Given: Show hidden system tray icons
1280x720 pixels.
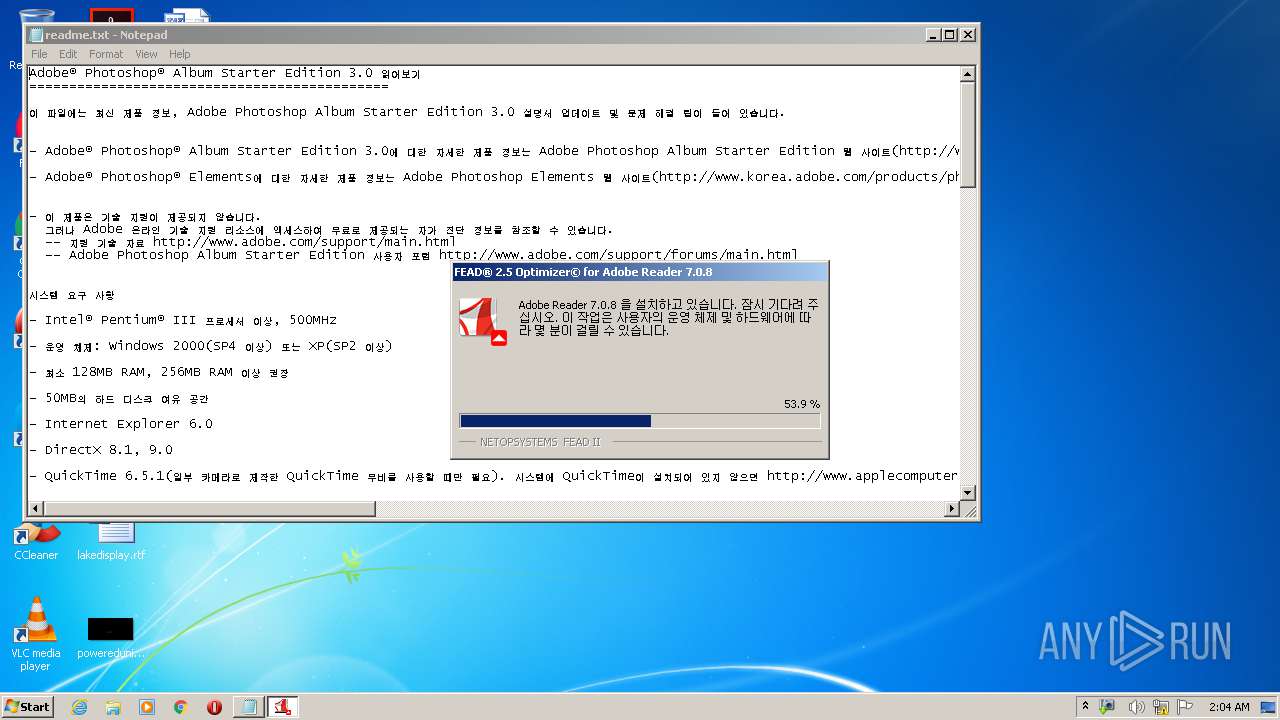Looking at the screenshot, I should tap(1087, 706).
